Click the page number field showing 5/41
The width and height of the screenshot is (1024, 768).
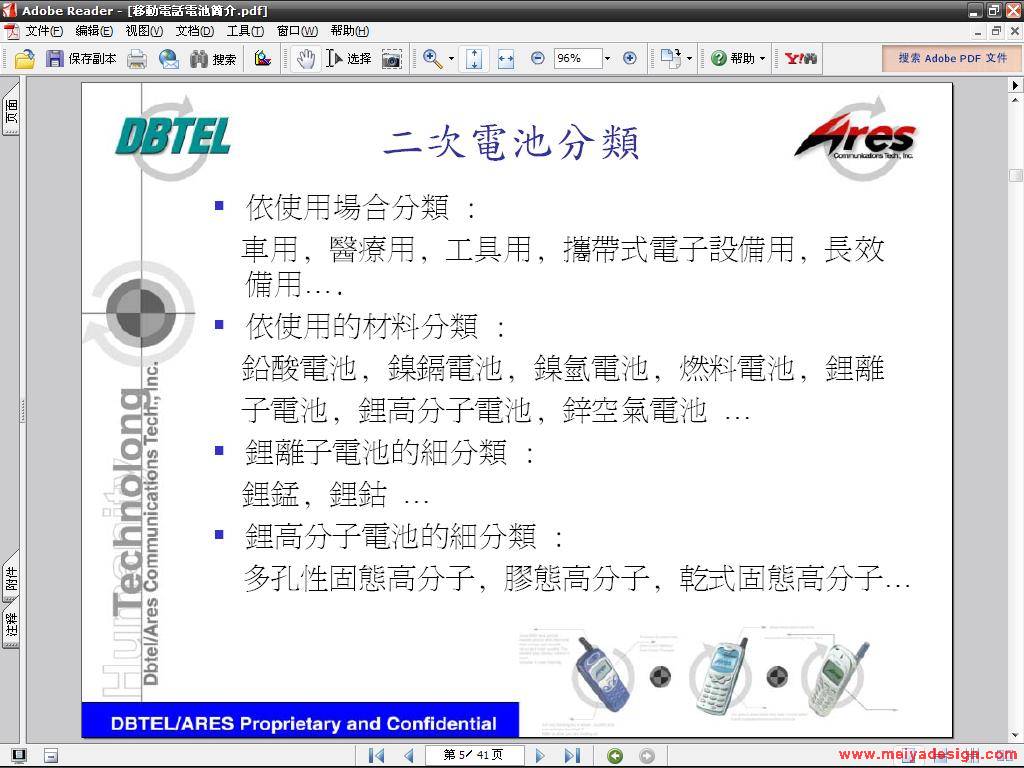[x=473, y=755]
